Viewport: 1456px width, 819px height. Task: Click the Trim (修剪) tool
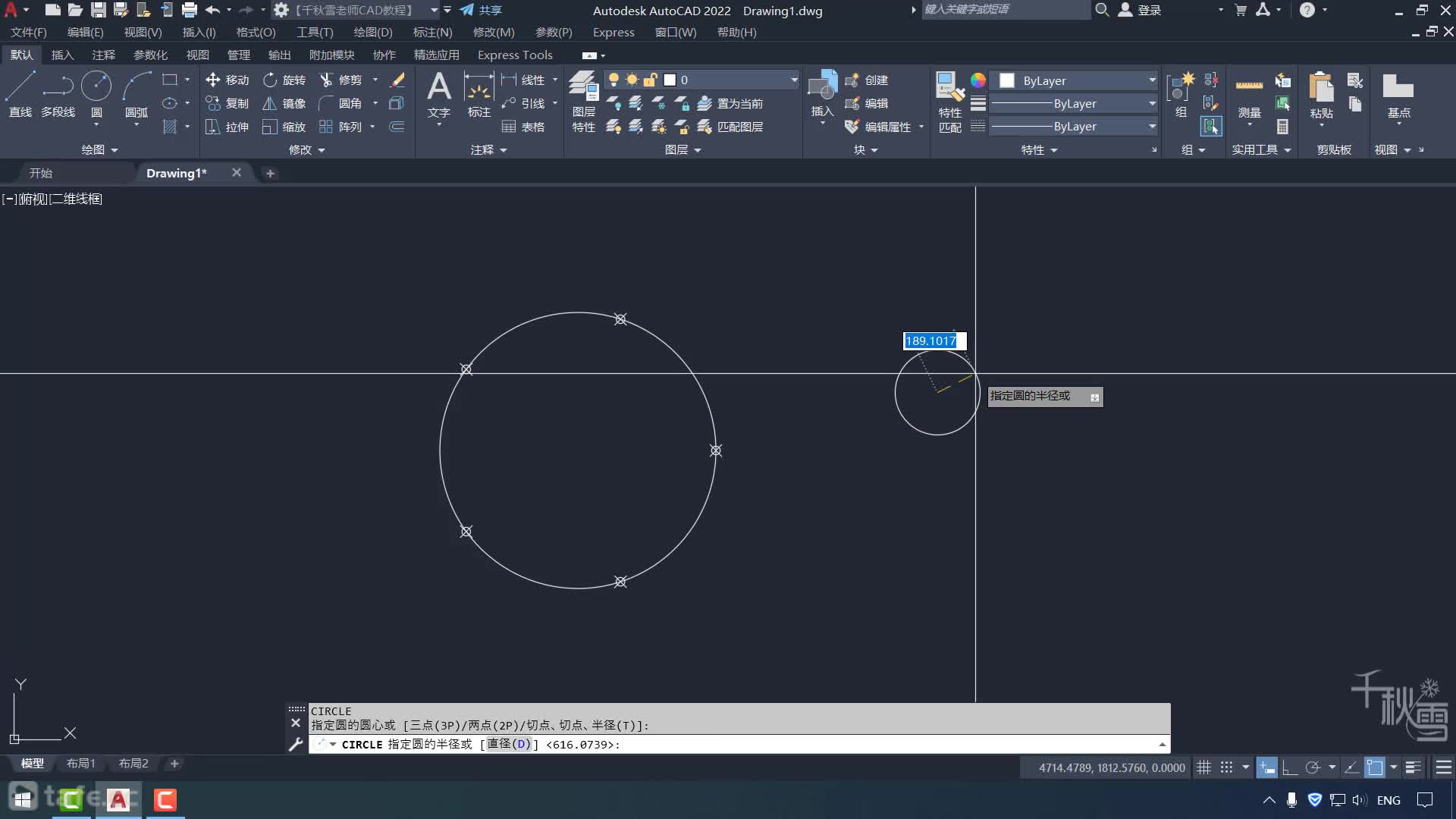coord(341,80)
